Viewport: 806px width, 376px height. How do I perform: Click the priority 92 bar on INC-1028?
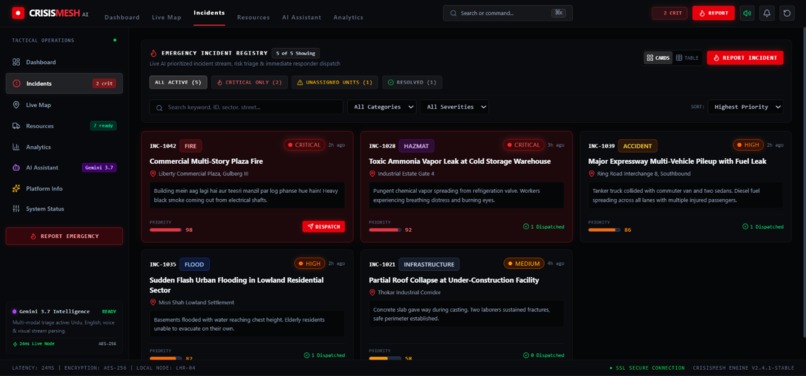384,230
